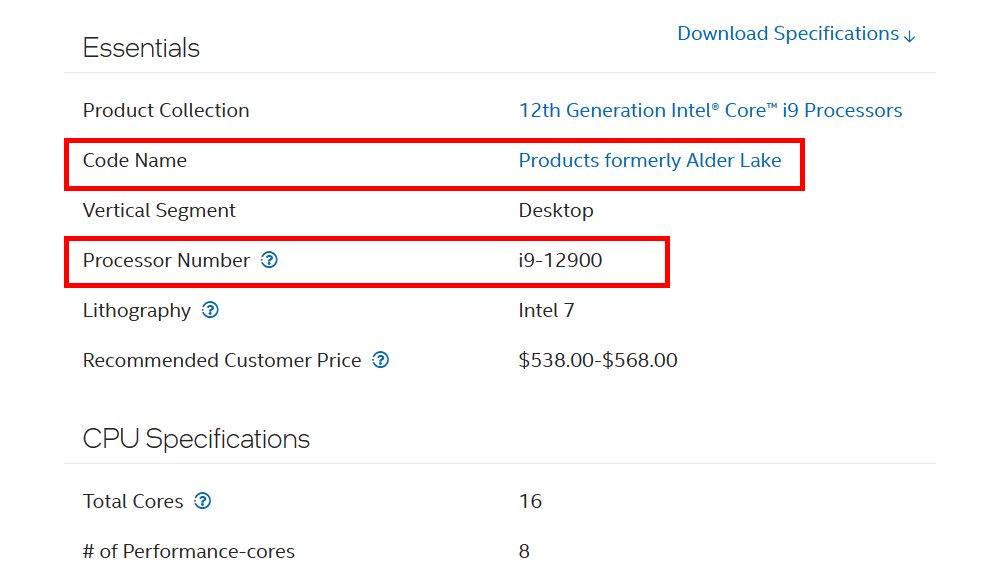Select the i9-12900 processor number value

(560, 261)
